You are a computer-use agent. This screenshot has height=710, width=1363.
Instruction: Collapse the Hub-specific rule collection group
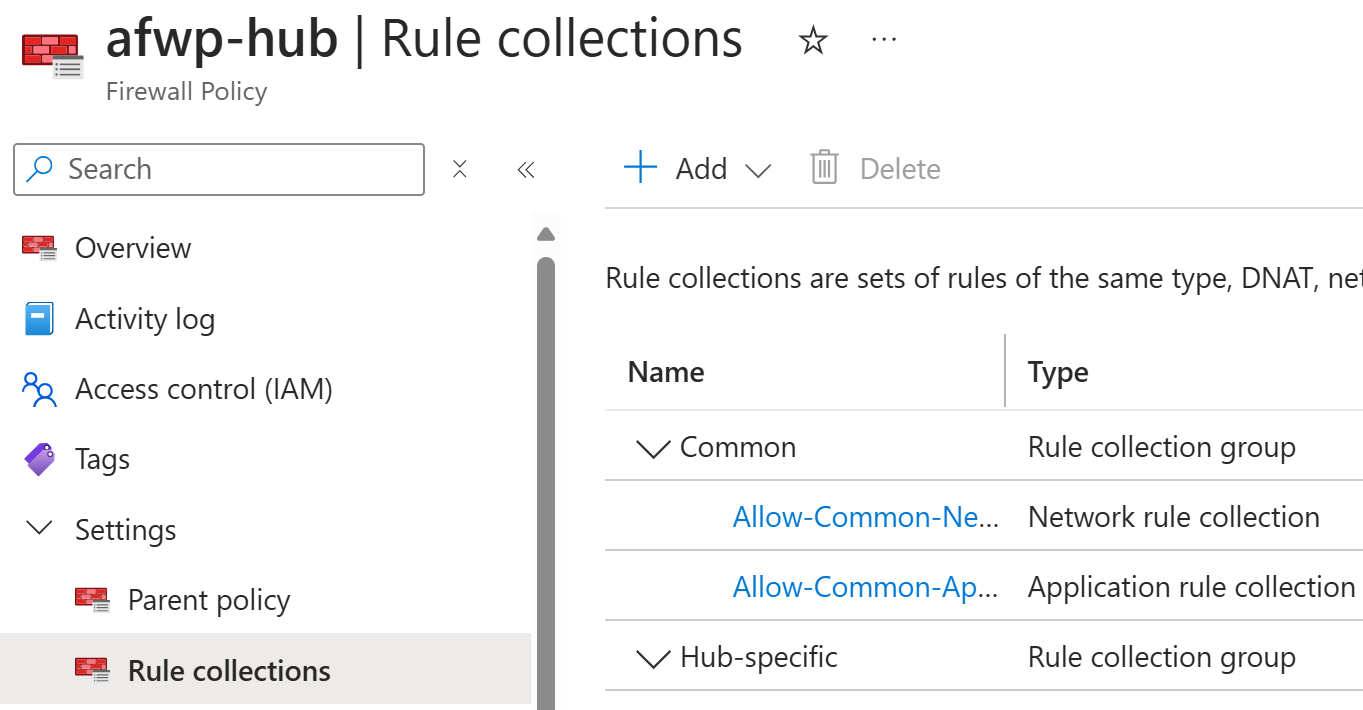[x=653, y=658]
